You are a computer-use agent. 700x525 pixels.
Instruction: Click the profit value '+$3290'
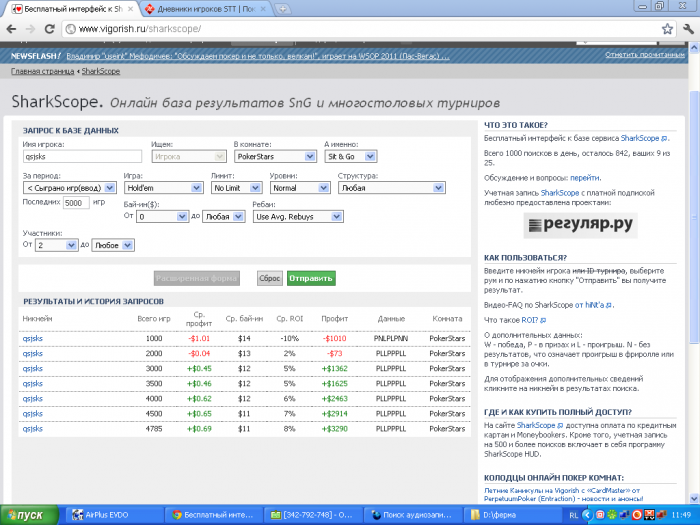tap(334, 429)
